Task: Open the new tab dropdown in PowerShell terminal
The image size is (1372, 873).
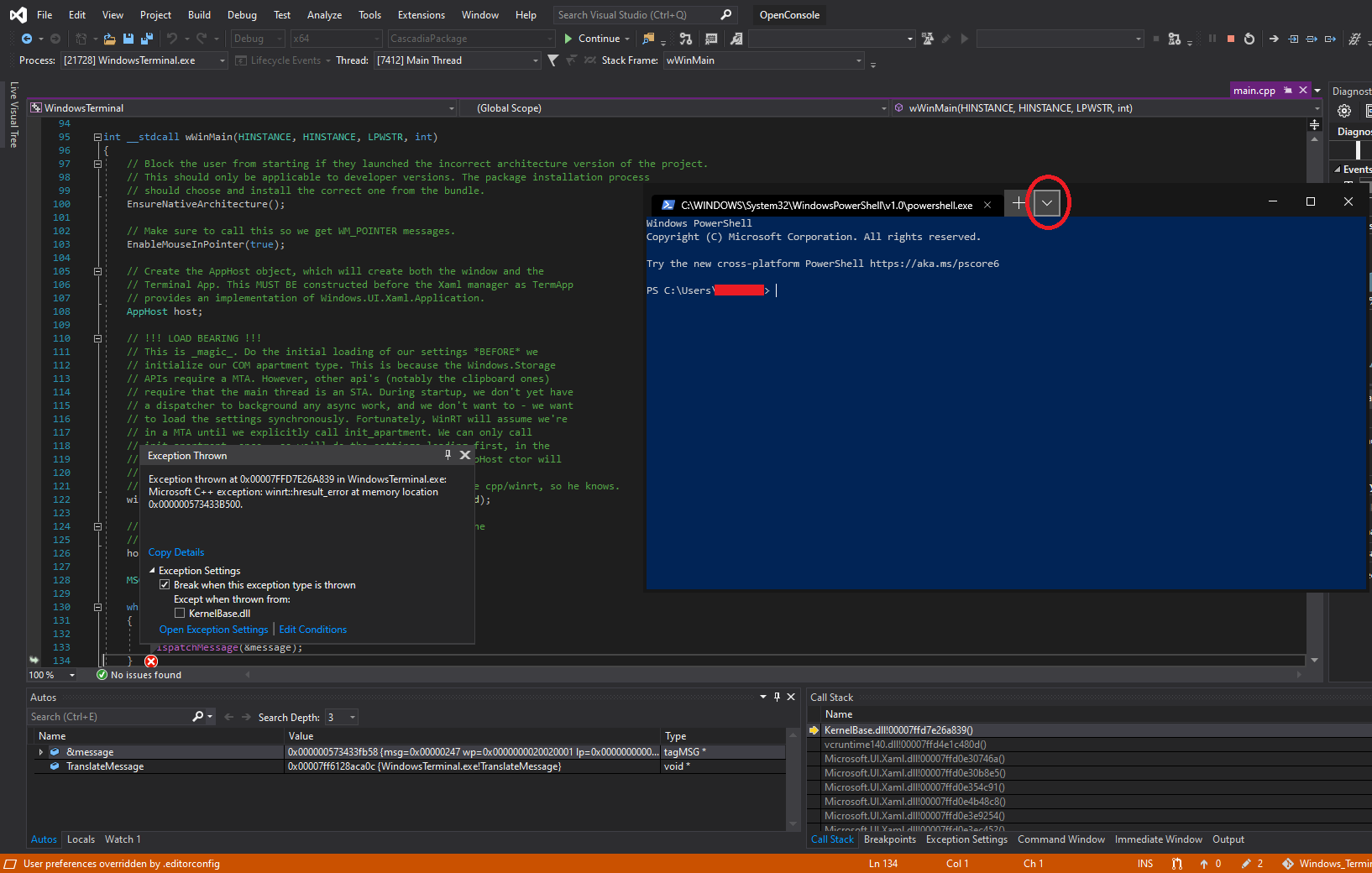Action: [x=1046, y=202]
